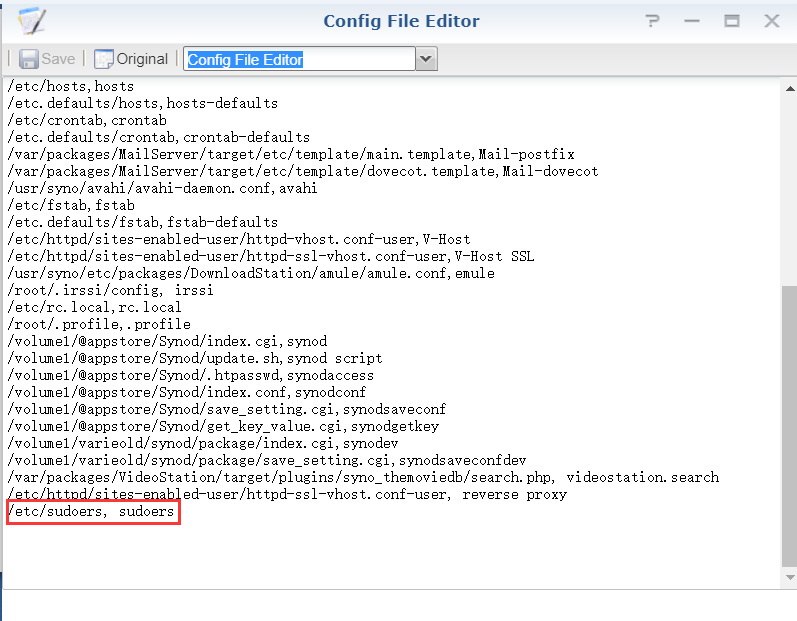The height and width of the screenshot is (621, 797).
Task: Place cursor on the /etc/hosts,hosts line
Action: 70,86
